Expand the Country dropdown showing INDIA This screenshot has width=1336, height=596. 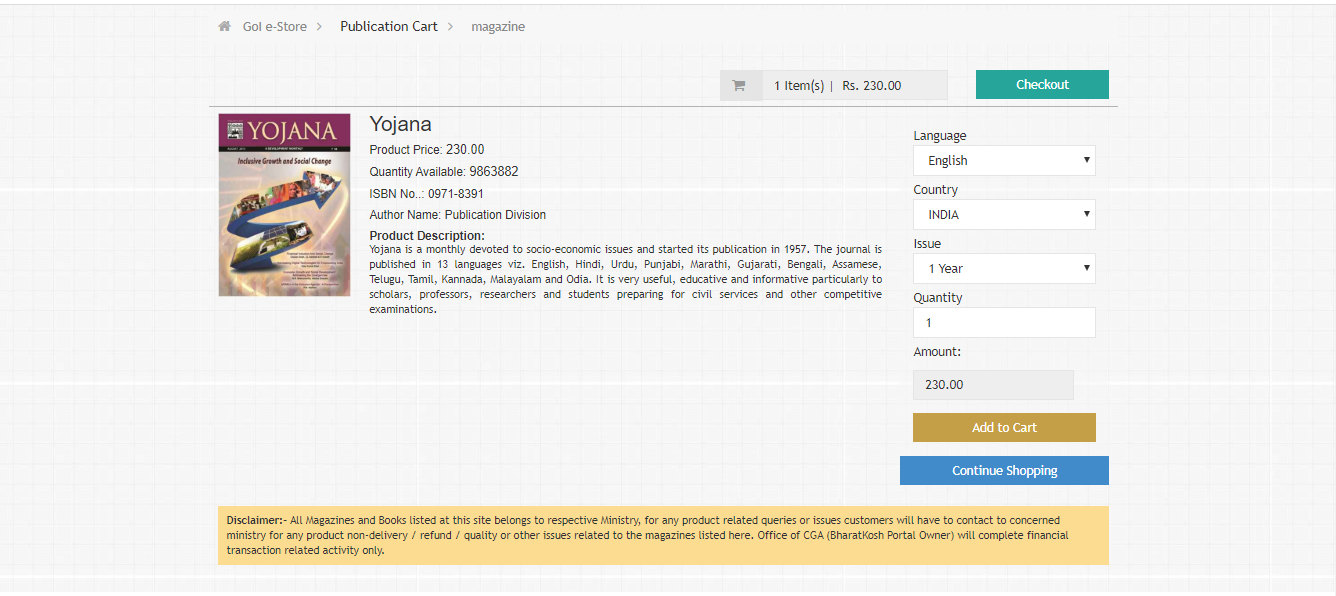tap(1004, 215)
